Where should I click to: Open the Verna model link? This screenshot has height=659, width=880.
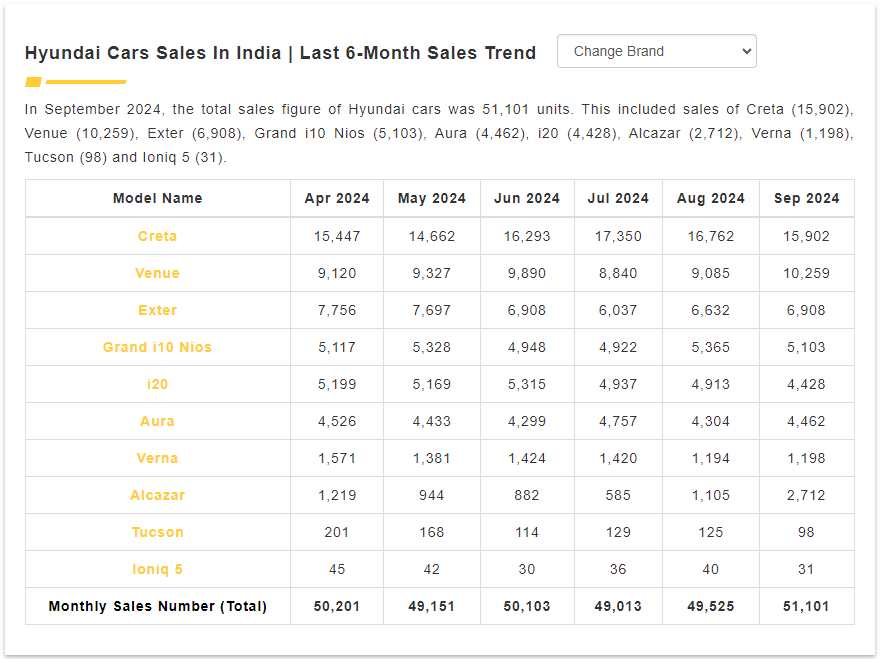coord(158,459)
